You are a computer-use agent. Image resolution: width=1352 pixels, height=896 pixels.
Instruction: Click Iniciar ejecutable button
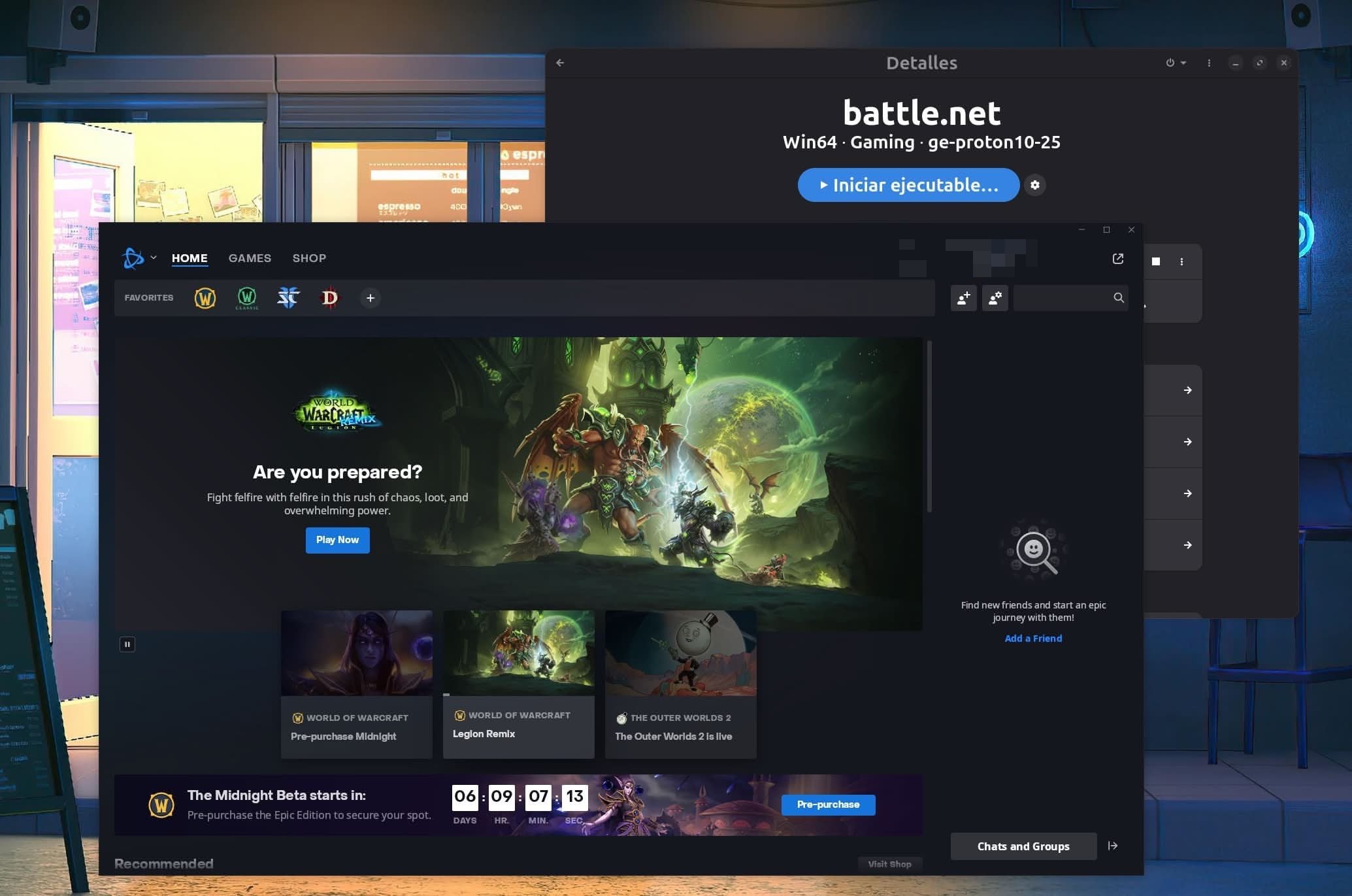click(x=908, y=185)
